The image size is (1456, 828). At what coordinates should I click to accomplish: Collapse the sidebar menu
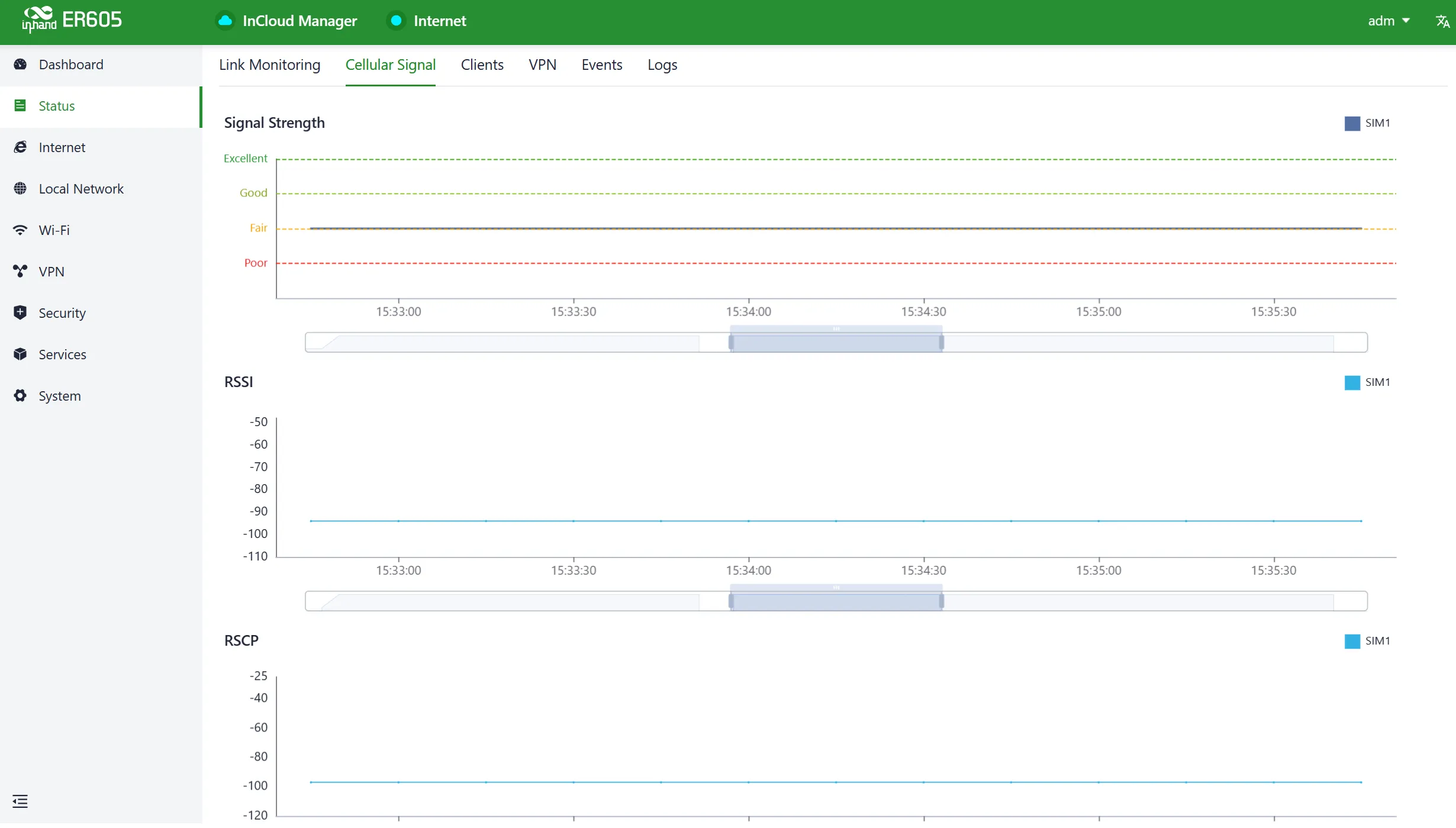[20, 801]
